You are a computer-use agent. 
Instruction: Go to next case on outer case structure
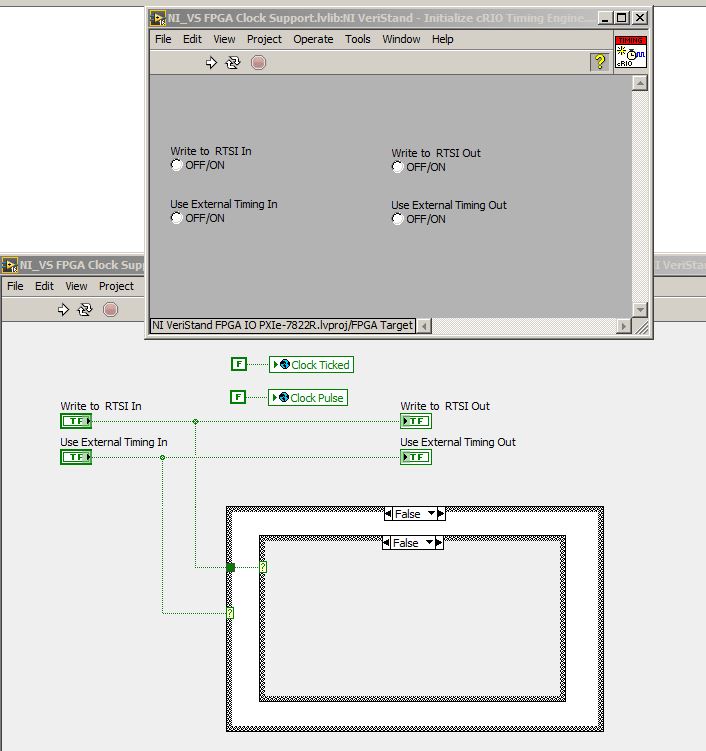(441, 514)
